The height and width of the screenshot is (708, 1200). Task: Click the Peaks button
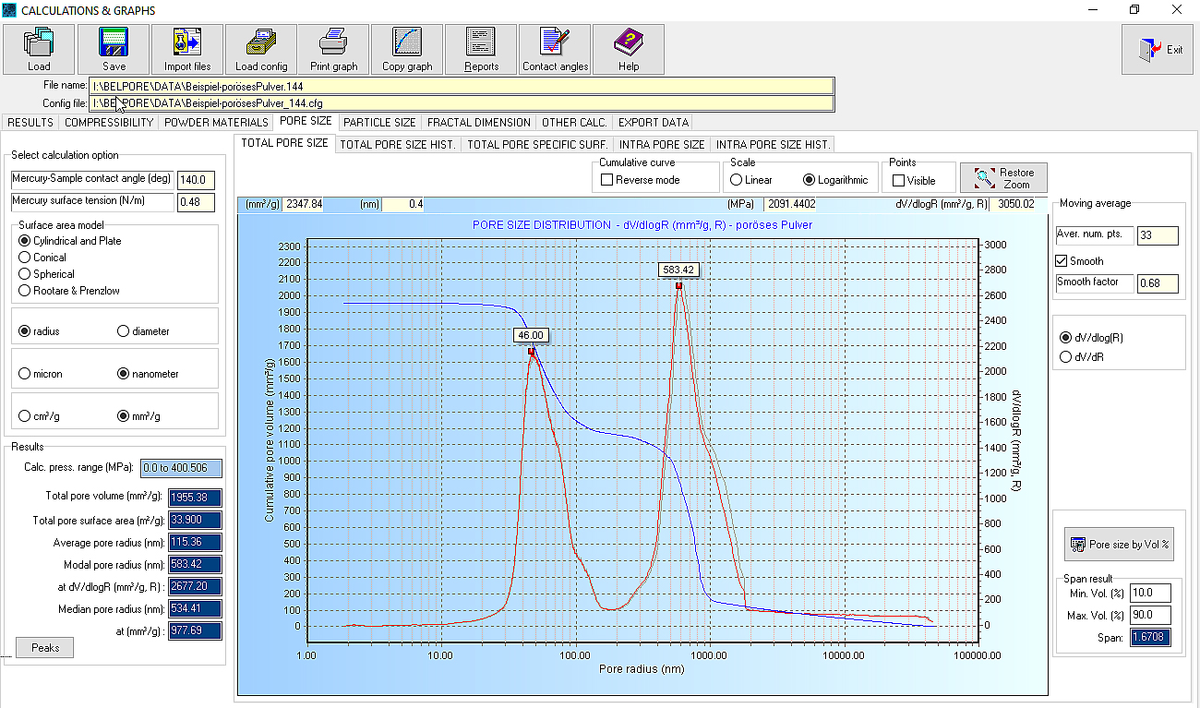45,648
